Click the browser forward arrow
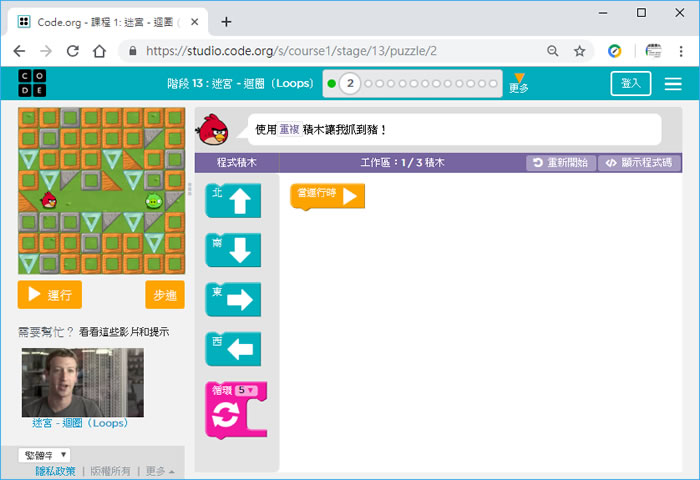 coord(46,51)
